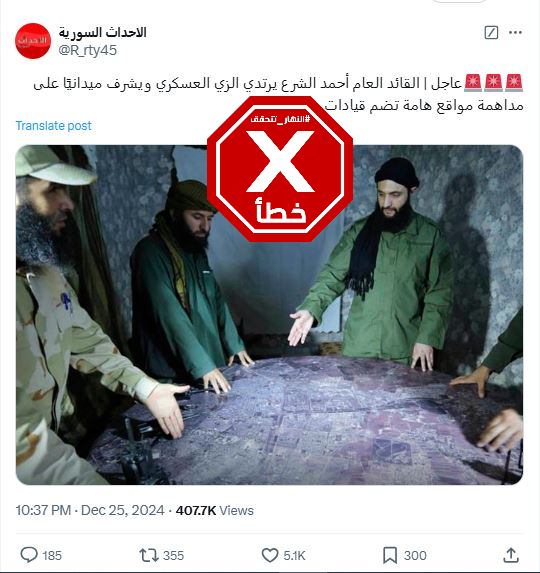
Task: Click the Grok slash icon
Action: coord(491,33)
